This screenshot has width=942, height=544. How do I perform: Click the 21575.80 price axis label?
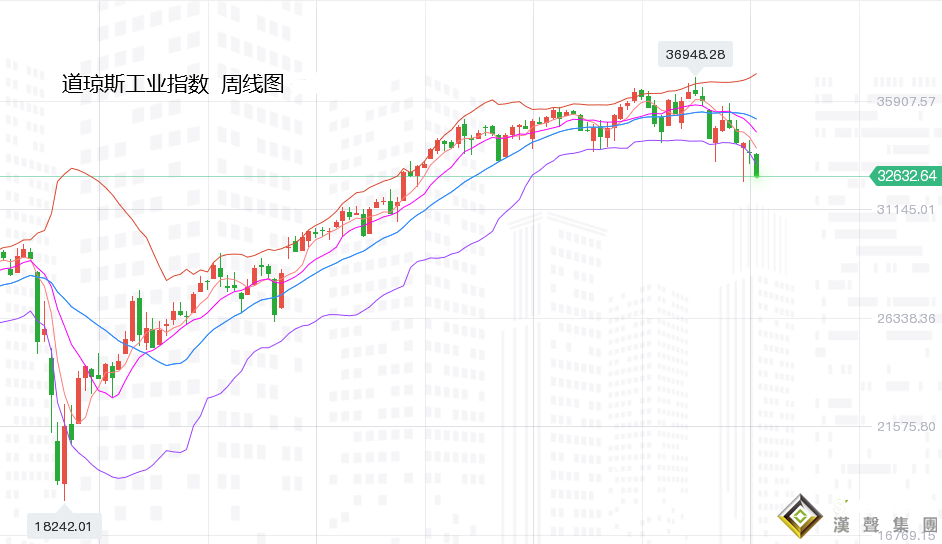905,427
